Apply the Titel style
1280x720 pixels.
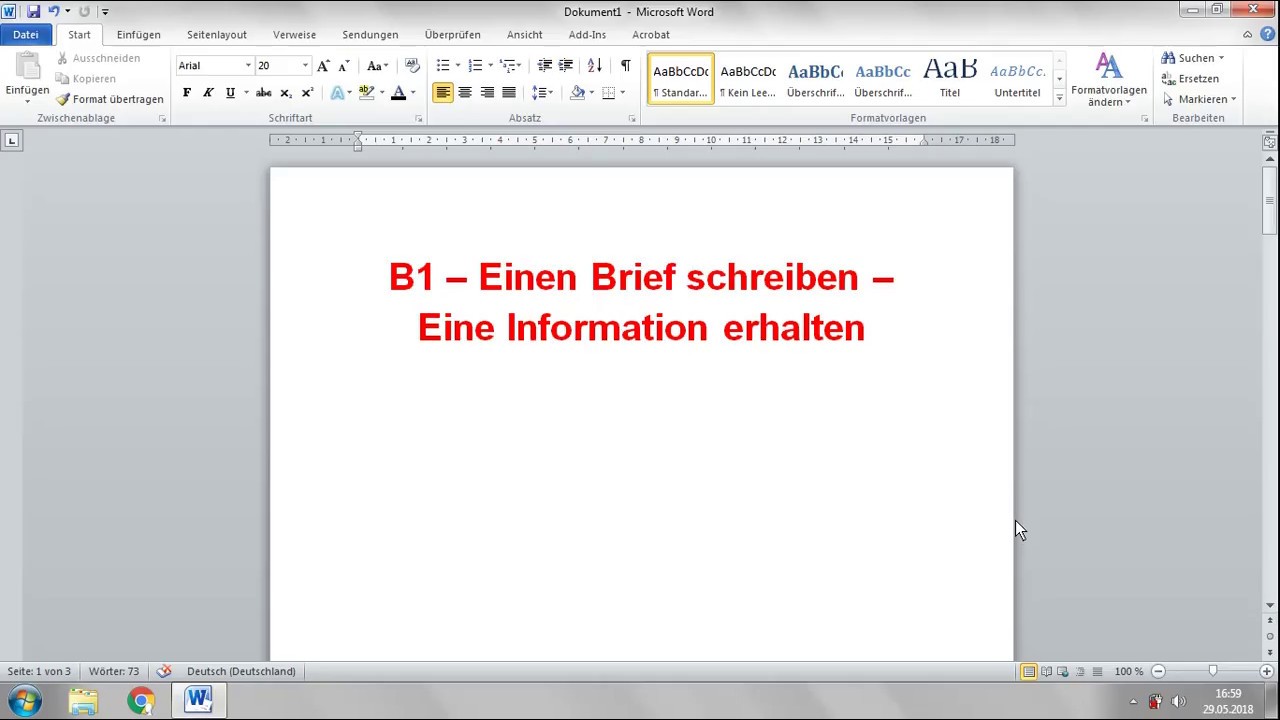point(950,79)
